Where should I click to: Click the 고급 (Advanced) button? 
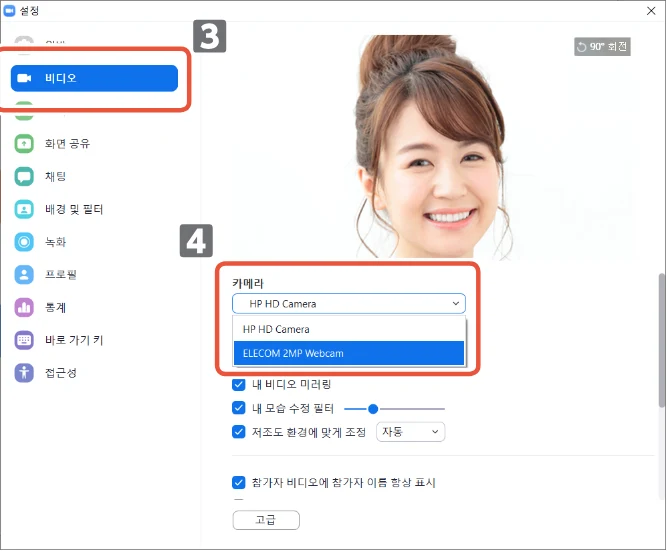point(266,520)
